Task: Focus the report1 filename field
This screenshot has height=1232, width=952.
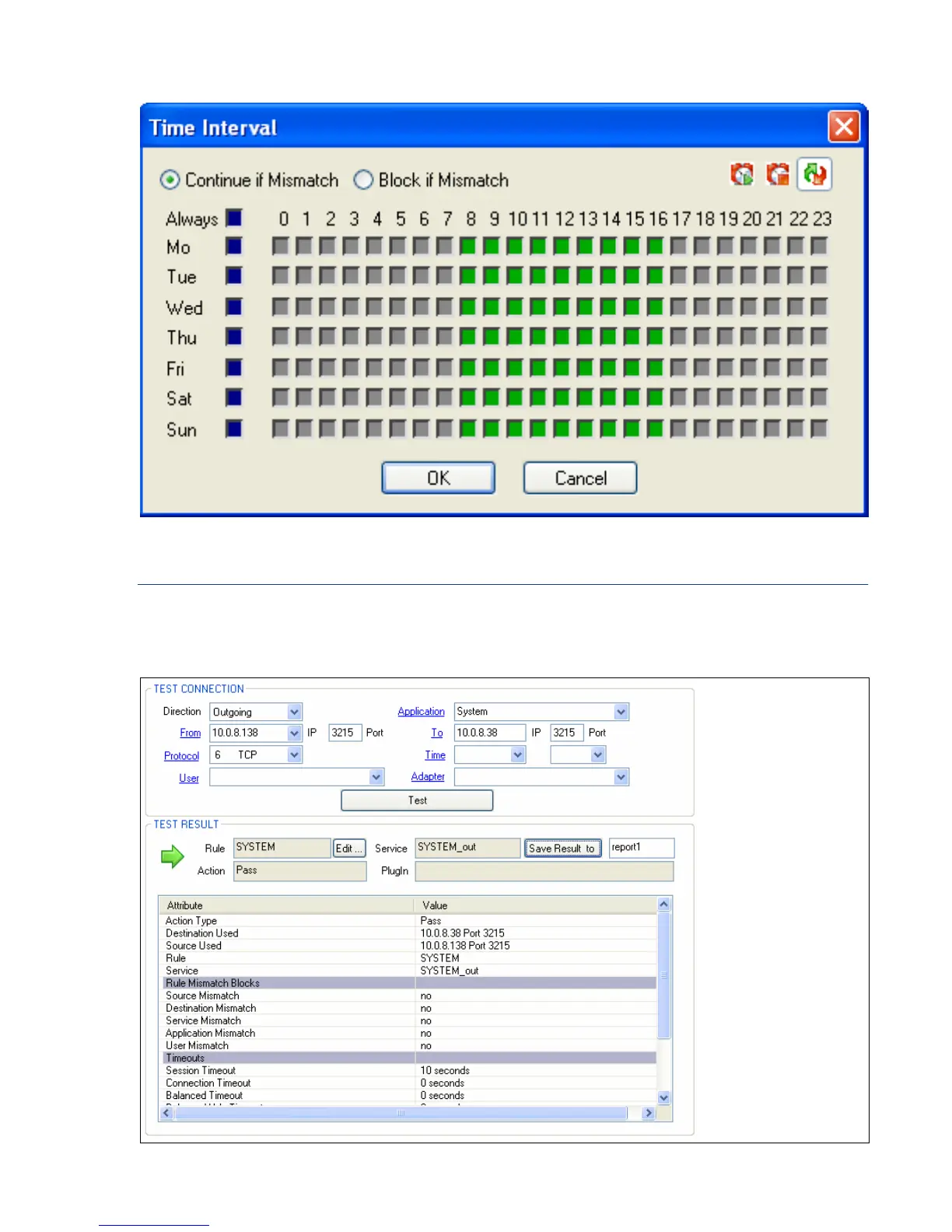Action: pos(641,848)
